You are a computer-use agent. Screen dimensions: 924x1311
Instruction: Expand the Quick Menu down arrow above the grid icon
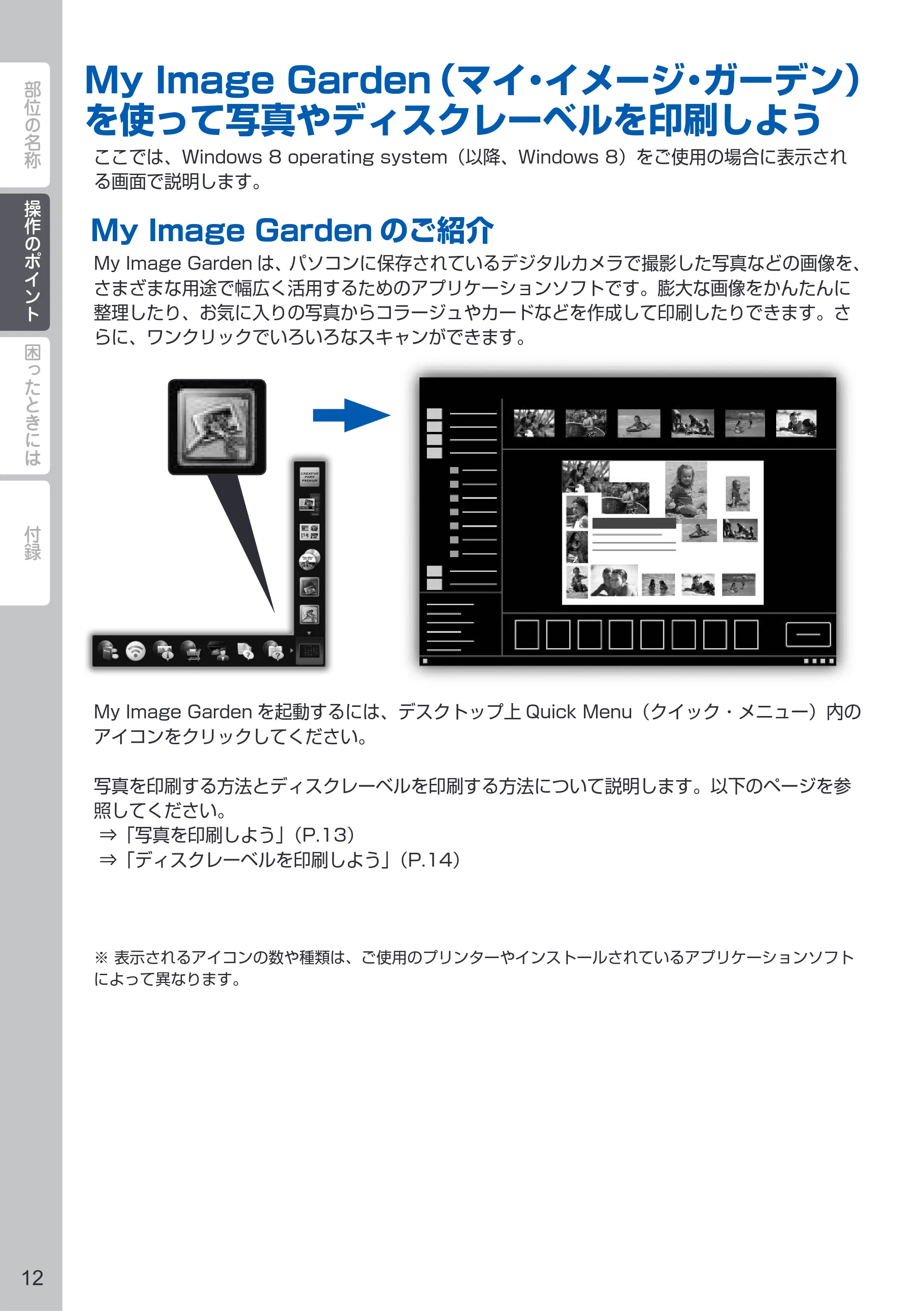click(310, 633)
